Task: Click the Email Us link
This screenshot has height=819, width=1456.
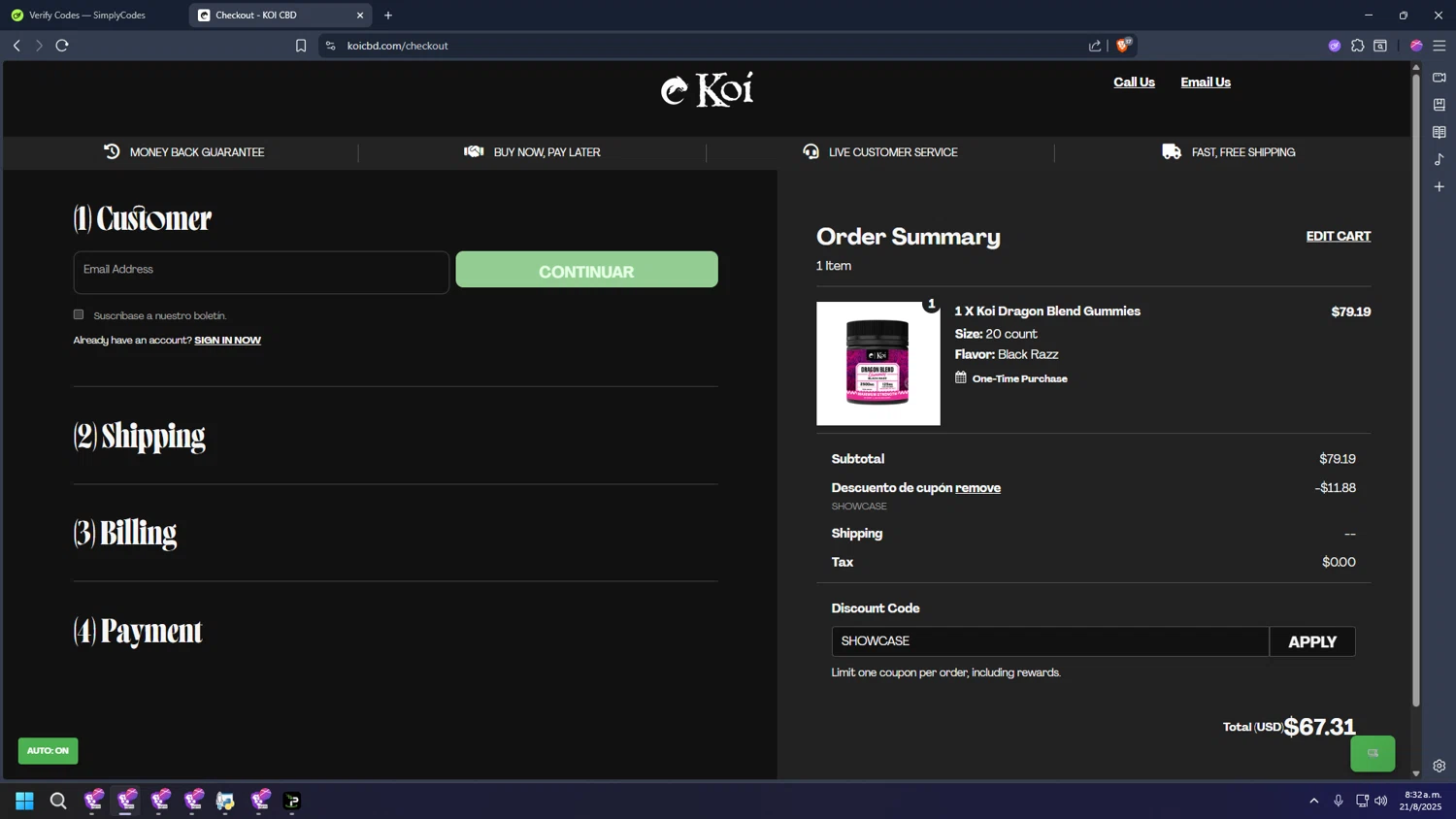Action: [x=1206, y=82]
